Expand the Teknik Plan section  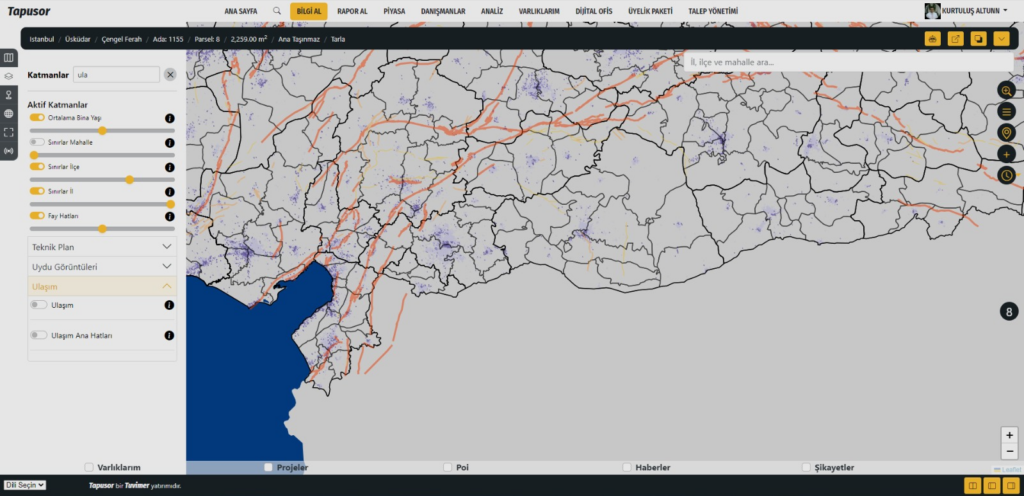coord(102,246)
